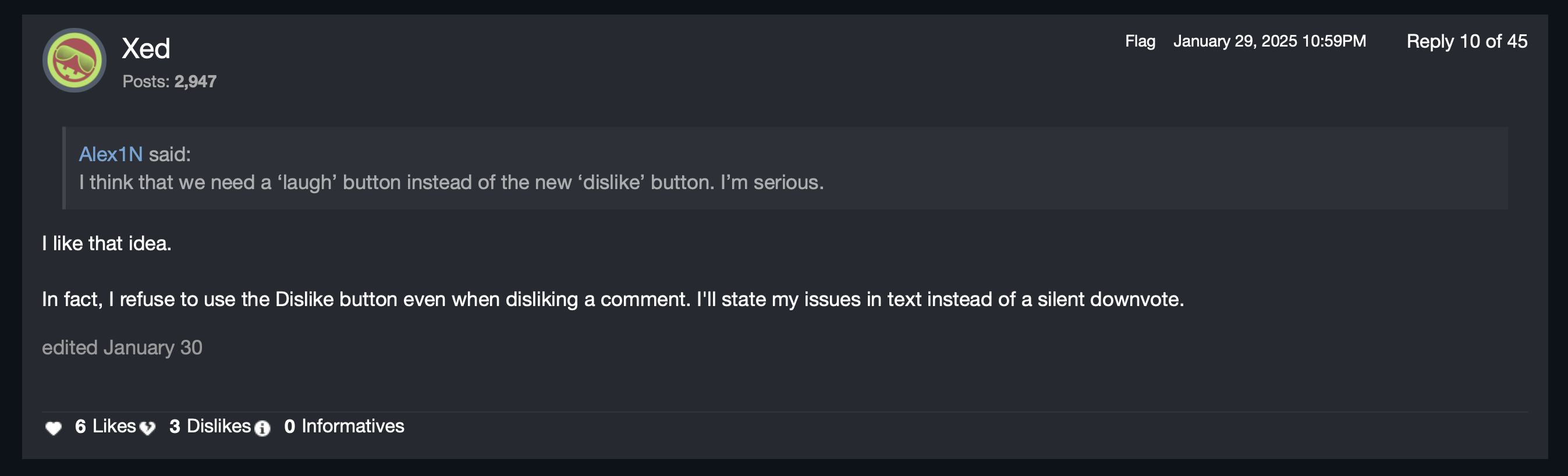Click the quoted 'laugh' button sentence
The image size is (1568, 476).
pos(451,183)
